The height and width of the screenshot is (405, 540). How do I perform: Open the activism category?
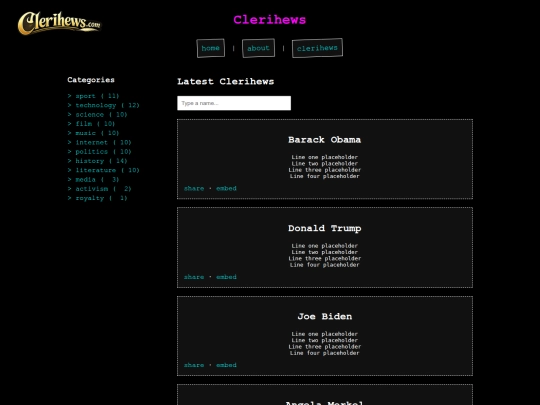click(x=100, y=189)
